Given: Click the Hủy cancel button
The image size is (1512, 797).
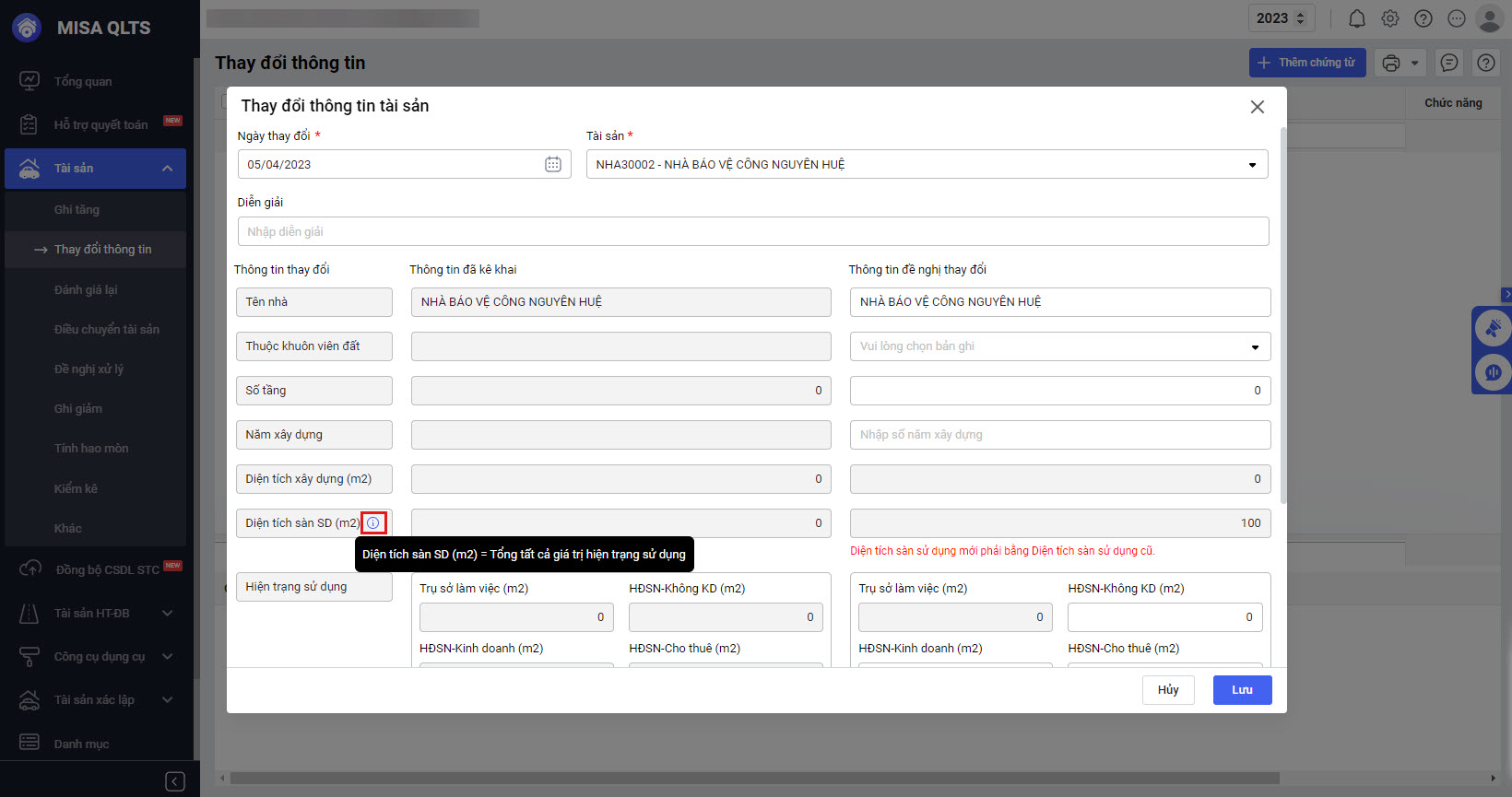Looking at the screenshot, I should (x=1168, y=690).
